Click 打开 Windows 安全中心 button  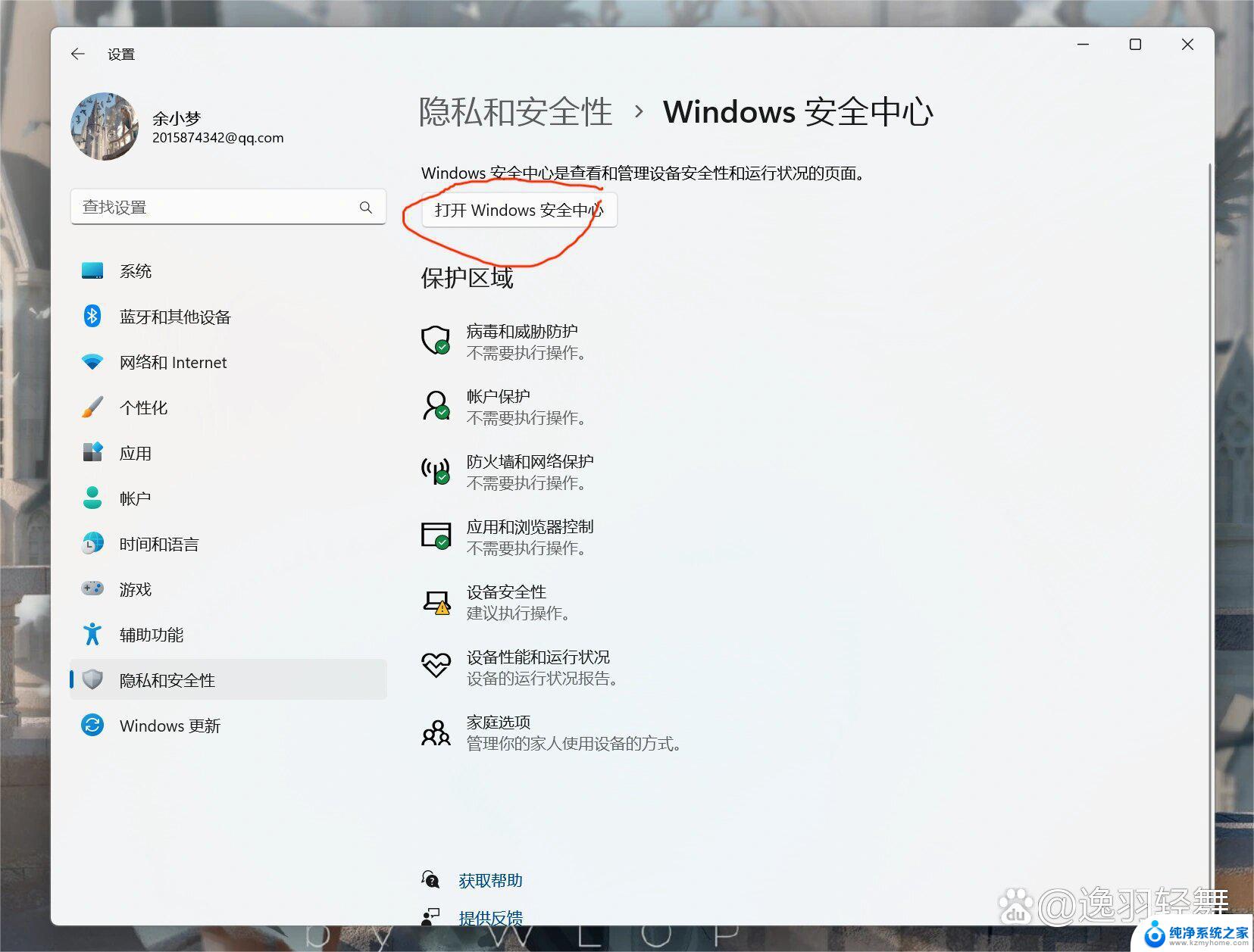point(520,210)
